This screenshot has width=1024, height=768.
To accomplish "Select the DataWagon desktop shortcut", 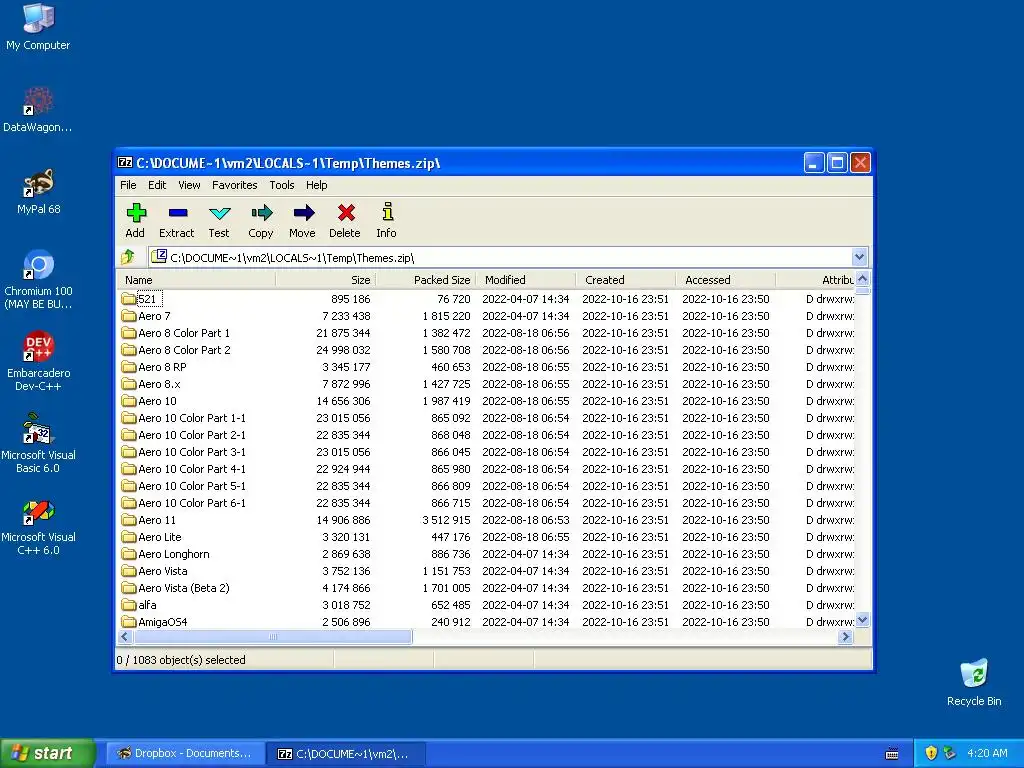I will (x=38, y=109).
